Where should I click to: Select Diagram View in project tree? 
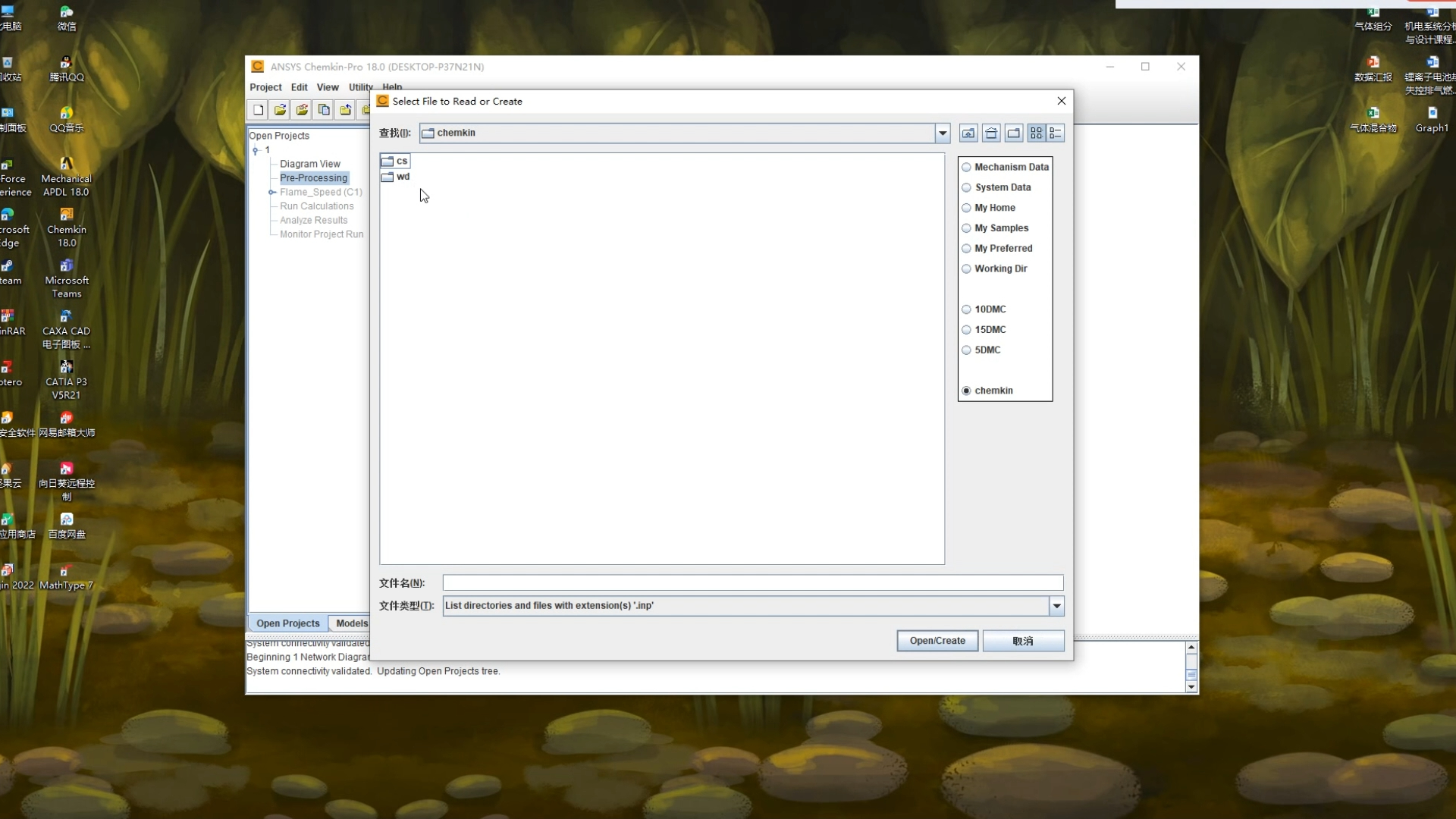[x=310, y=164]
